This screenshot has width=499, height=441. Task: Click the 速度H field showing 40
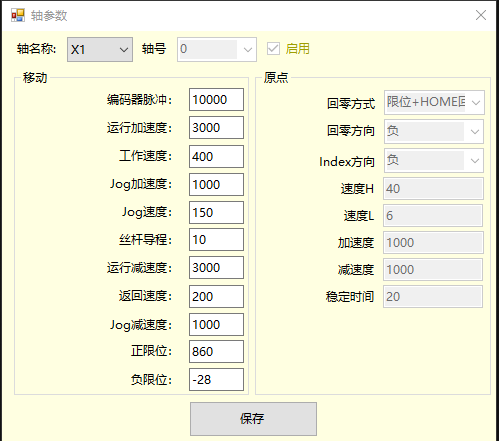click(433, 189)
